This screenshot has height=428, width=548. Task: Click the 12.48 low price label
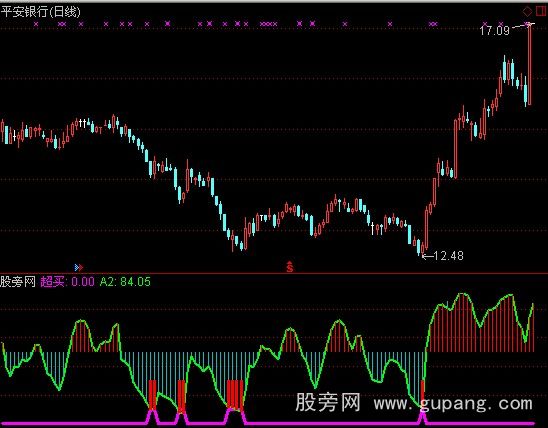click(448, 256)
